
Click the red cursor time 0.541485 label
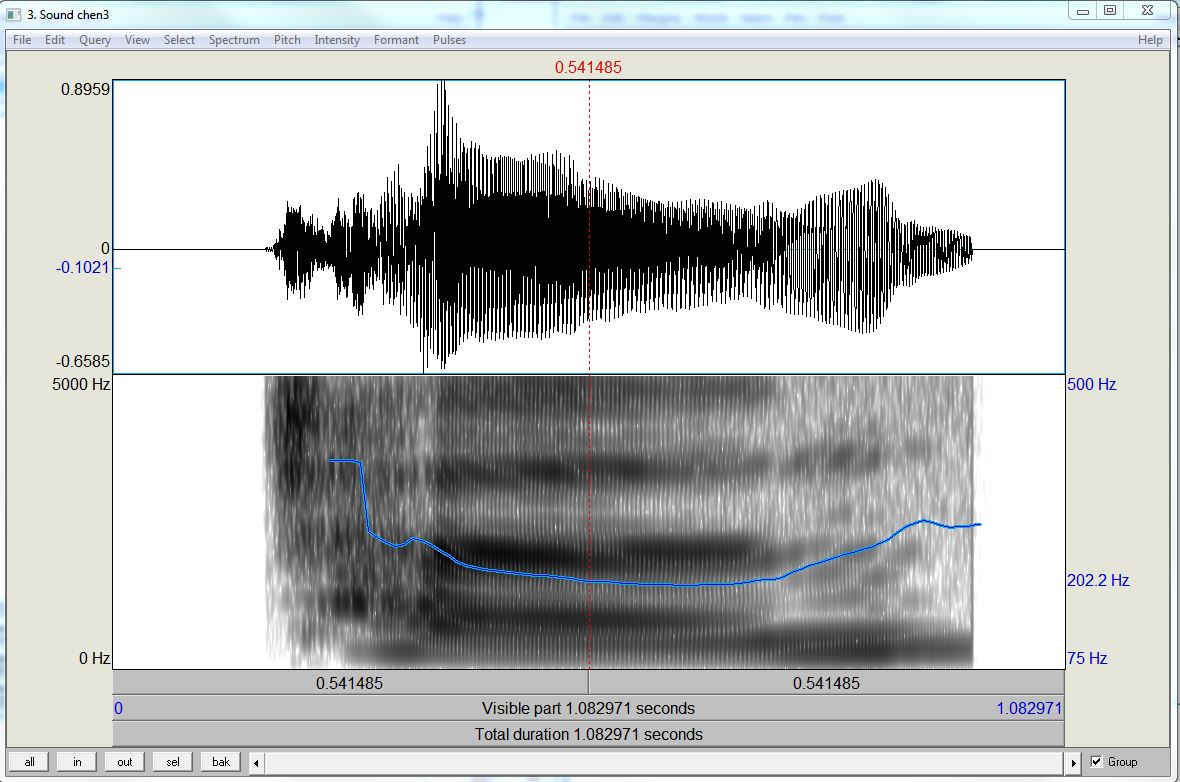click(x=588, y=68)
